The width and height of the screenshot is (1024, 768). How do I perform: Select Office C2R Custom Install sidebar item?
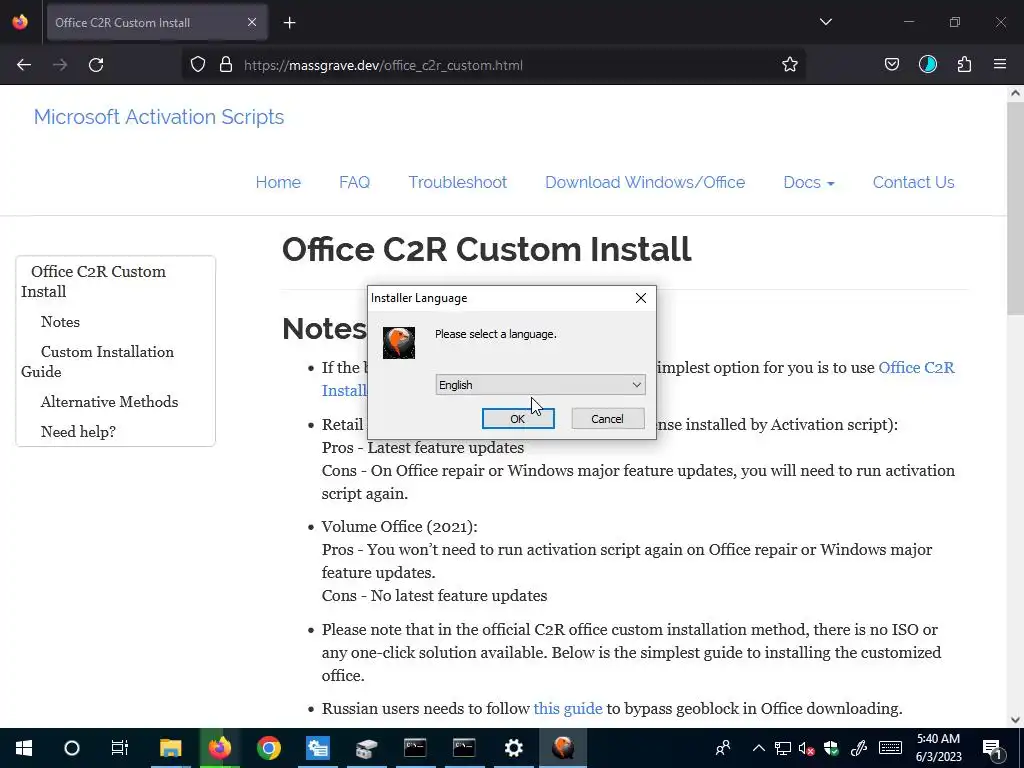93,281
